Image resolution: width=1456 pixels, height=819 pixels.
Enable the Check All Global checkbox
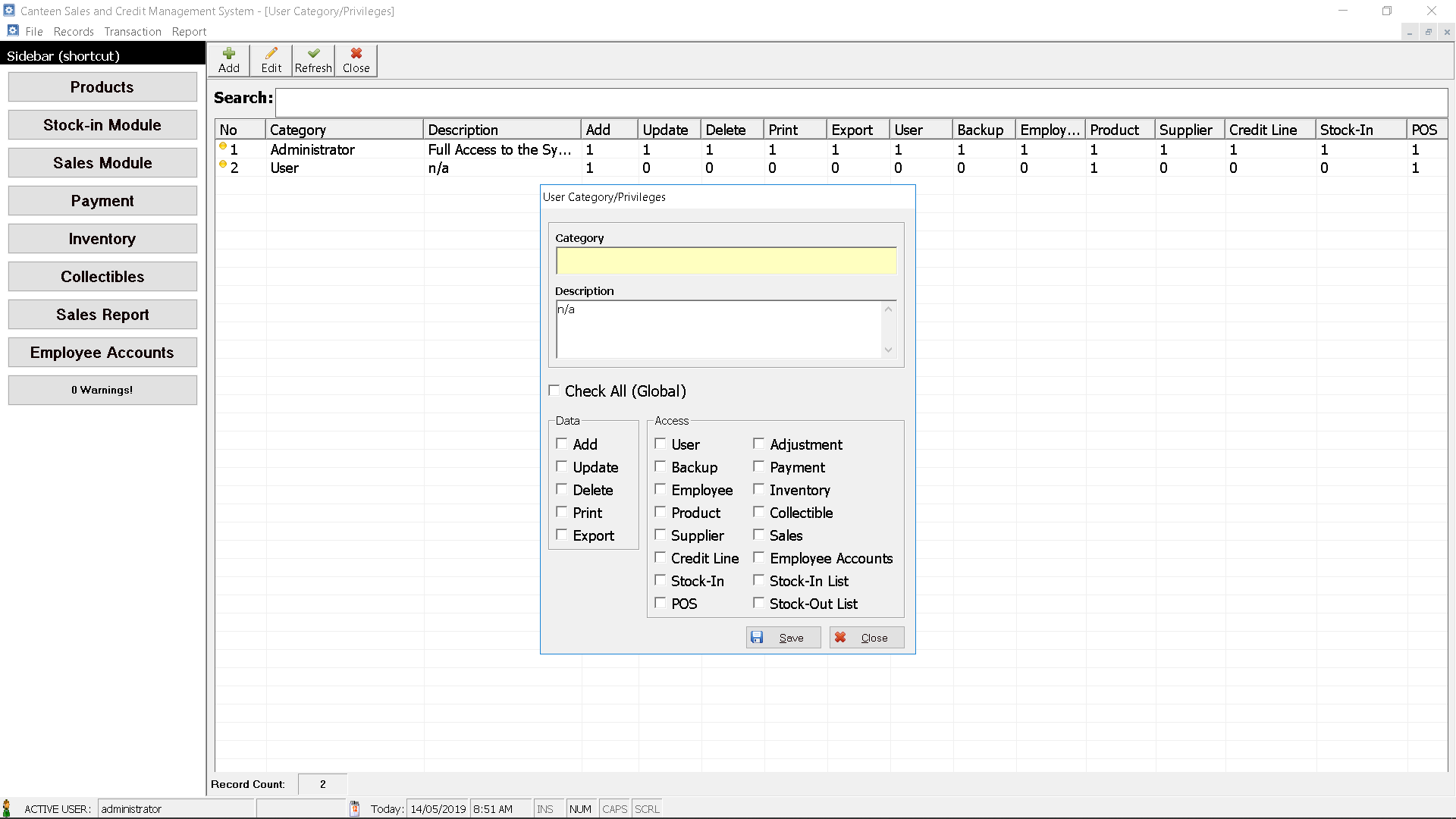554,391
